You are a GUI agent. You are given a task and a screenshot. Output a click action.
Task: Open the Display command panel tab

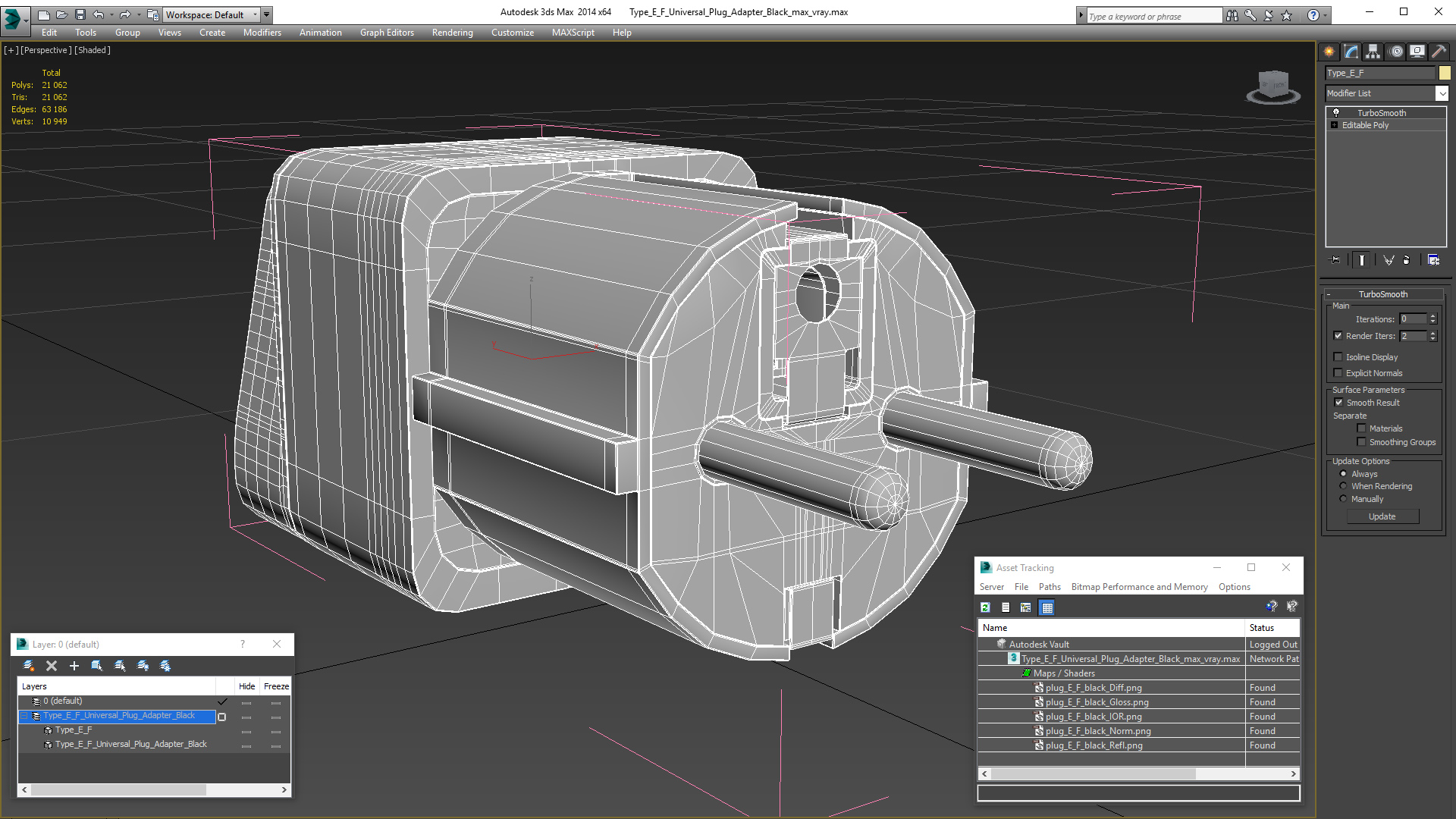click(1417, 52)
